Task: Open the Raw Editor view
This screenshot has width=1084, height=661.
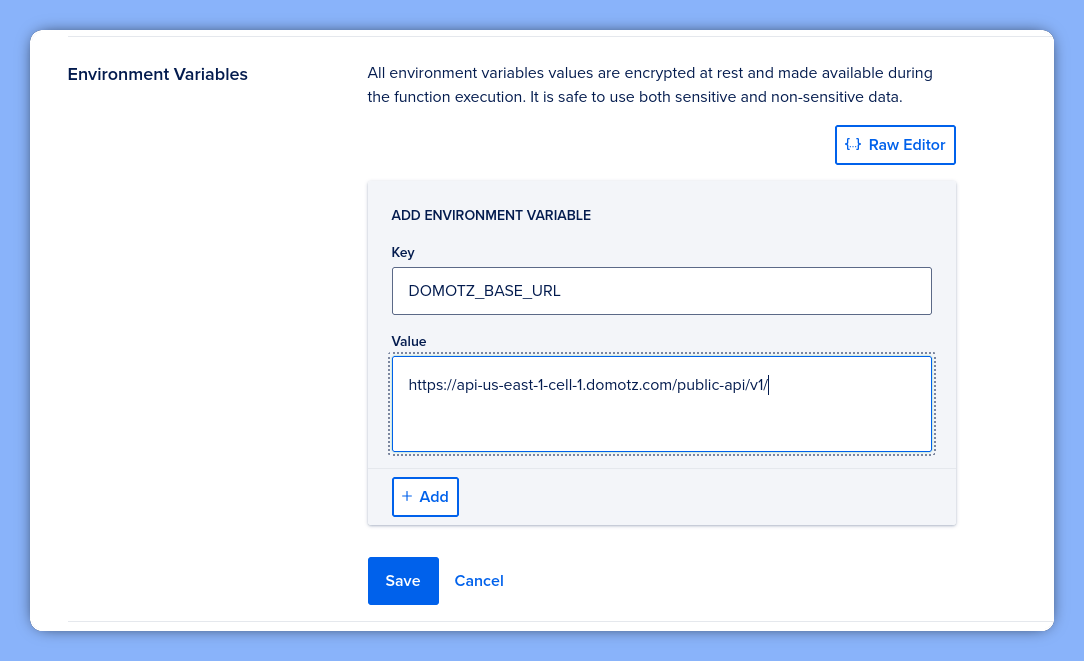Action: (x=895, y=144)
